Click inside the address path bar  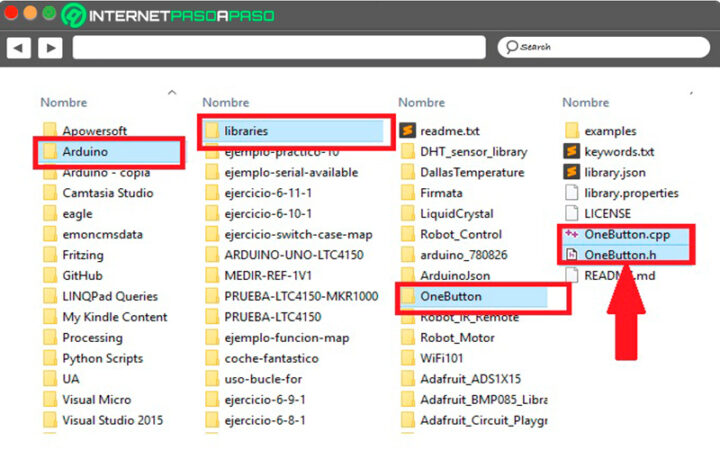280,47
